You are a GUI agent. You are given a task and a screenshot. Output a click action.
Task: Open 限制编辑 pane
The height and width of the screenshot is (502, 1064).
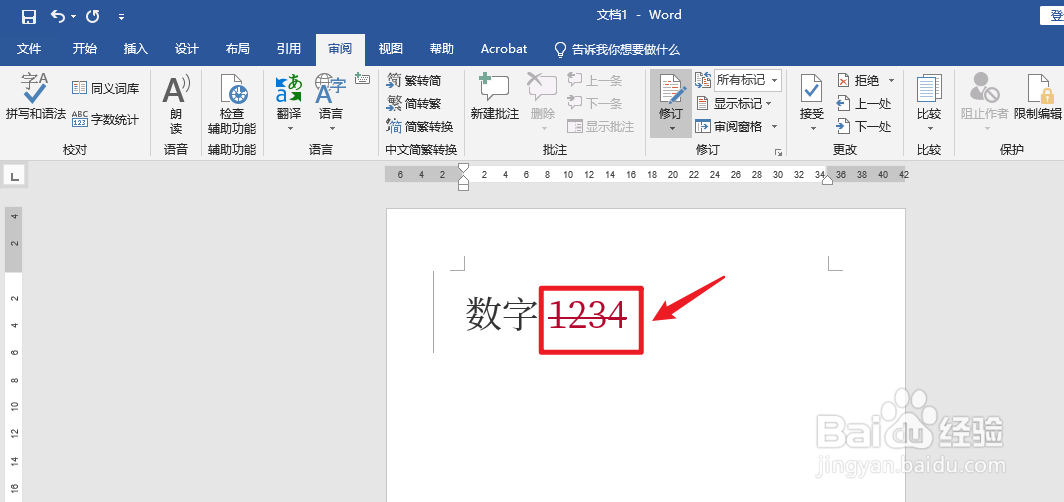(1038, 98)
